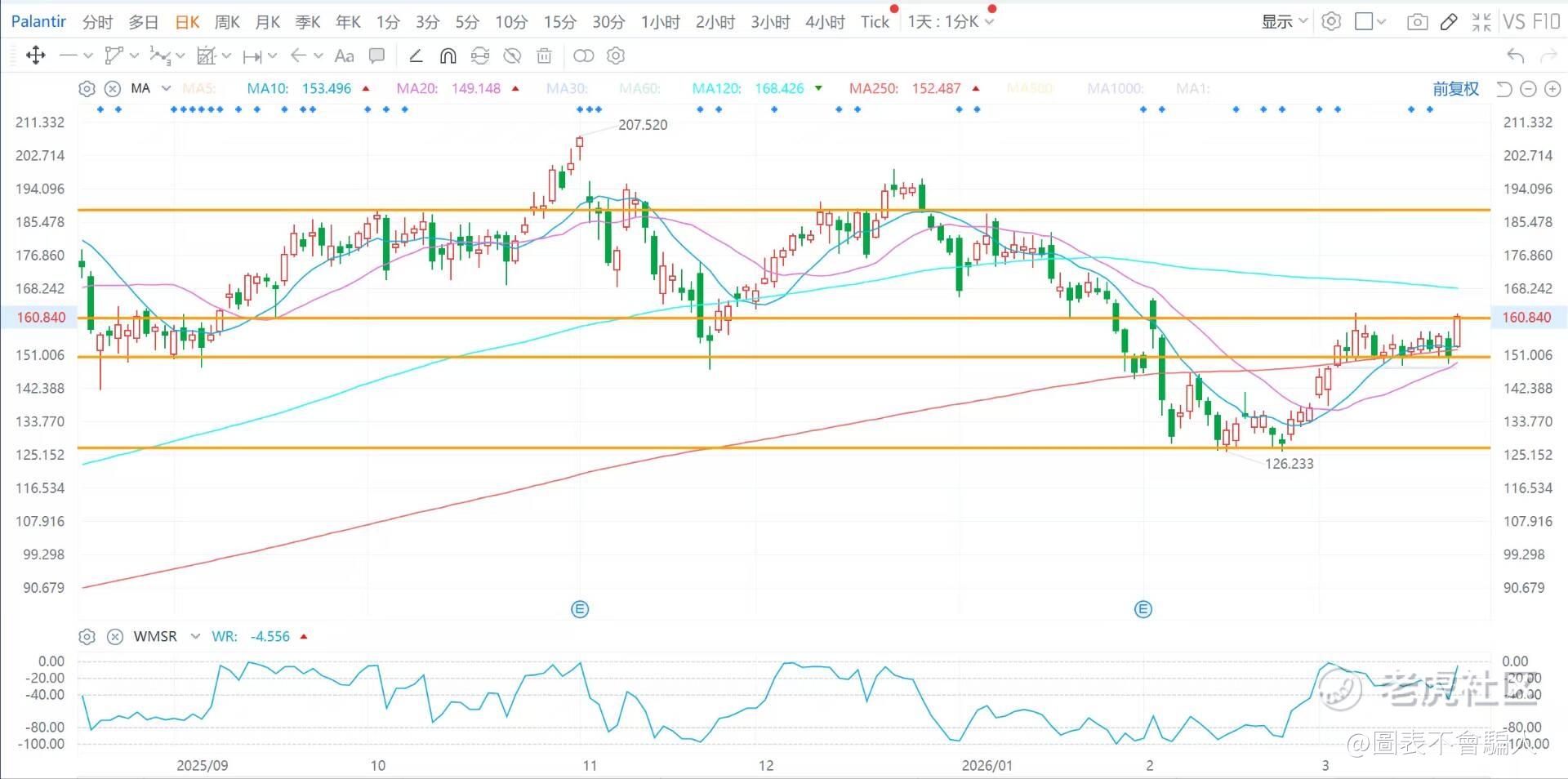Select the range measurement tool
The height and width of the screenshot is (779, 1568).
[252, 56]
